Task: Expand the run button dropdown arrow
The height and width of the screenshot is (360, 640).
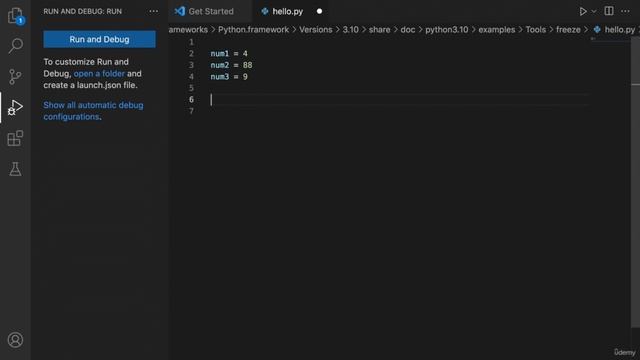Action: click(x=594, y=11)
